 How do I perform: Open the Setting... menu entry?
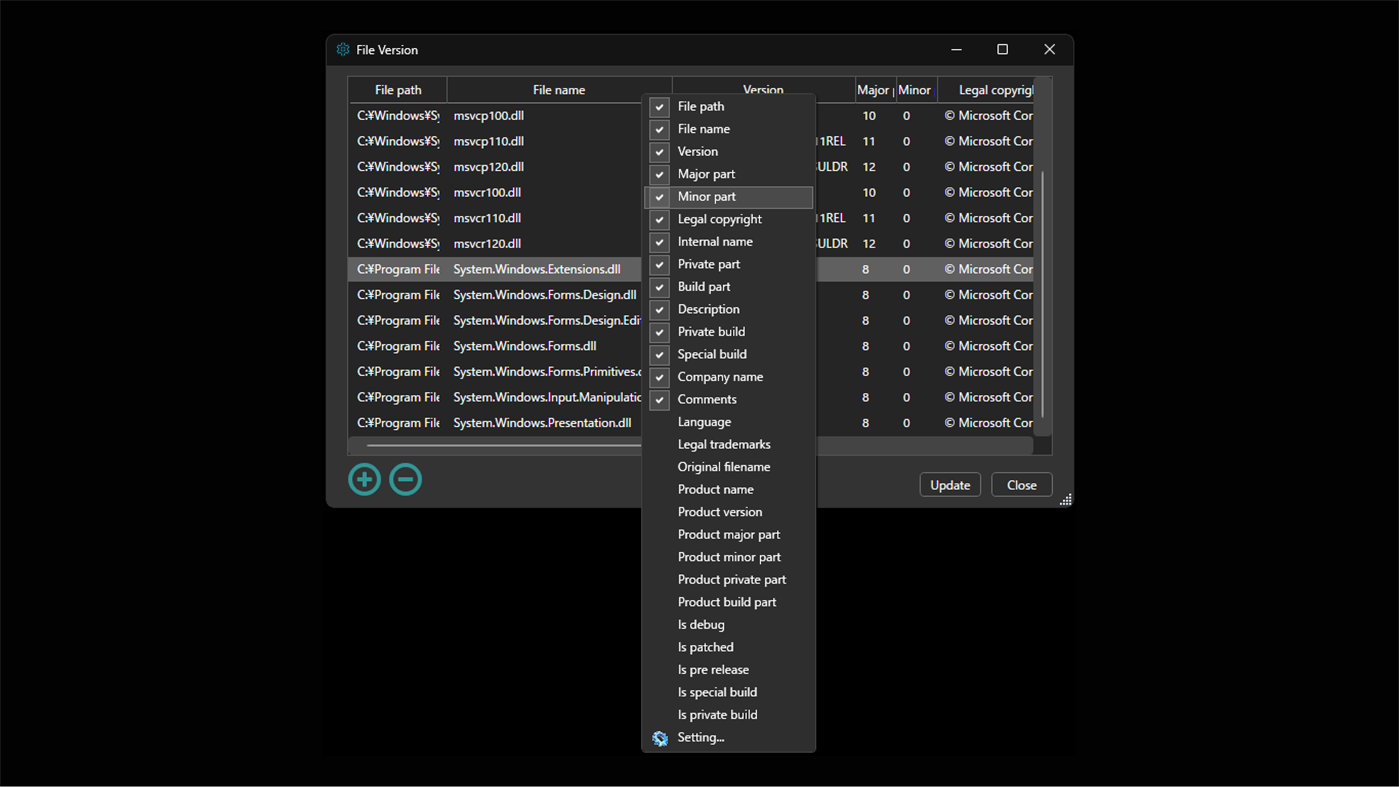click(700, 737)
